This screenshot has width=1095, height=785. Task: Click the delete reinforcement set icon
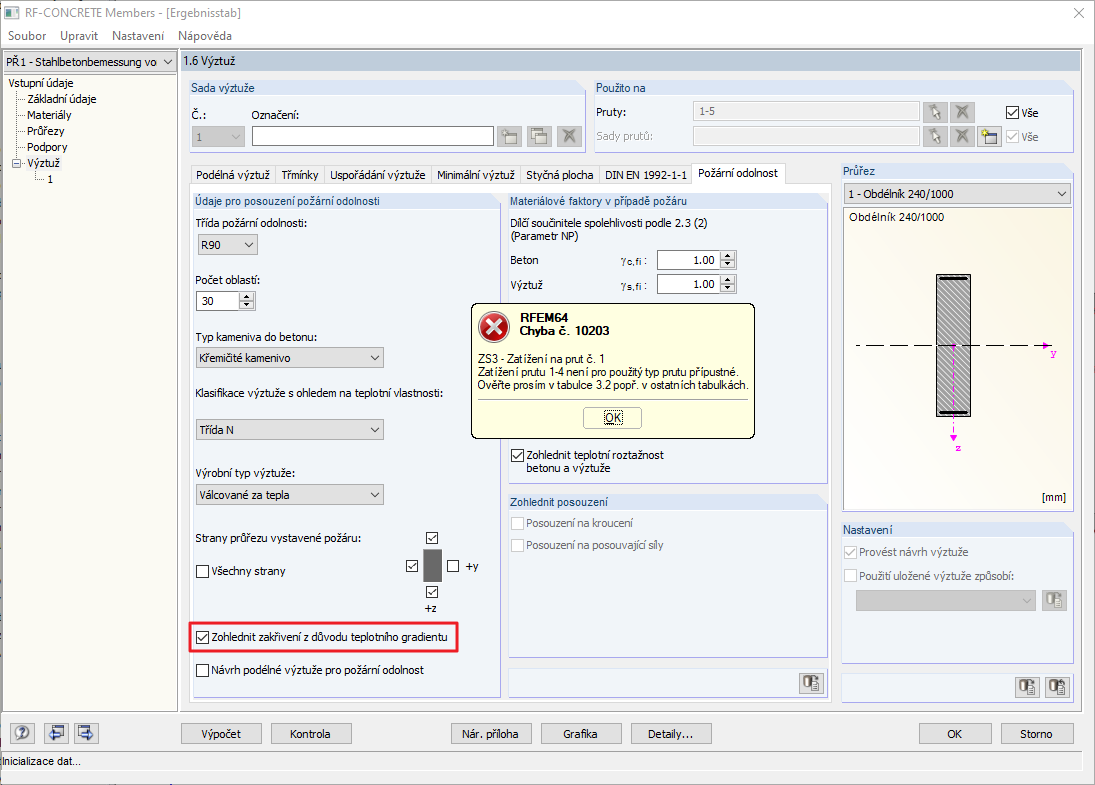pyautogui.click(x=569, y=135)
